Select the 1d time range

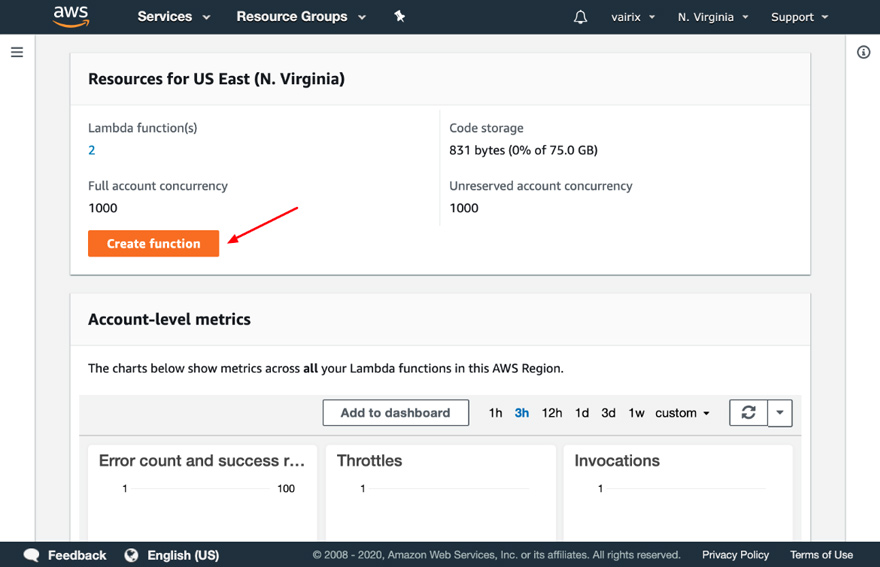[x=581, y=413]
